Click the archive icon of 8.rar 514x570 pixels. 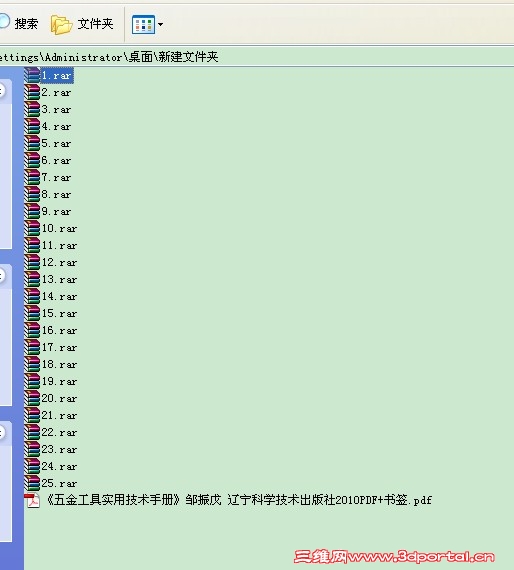coord(32,194)
